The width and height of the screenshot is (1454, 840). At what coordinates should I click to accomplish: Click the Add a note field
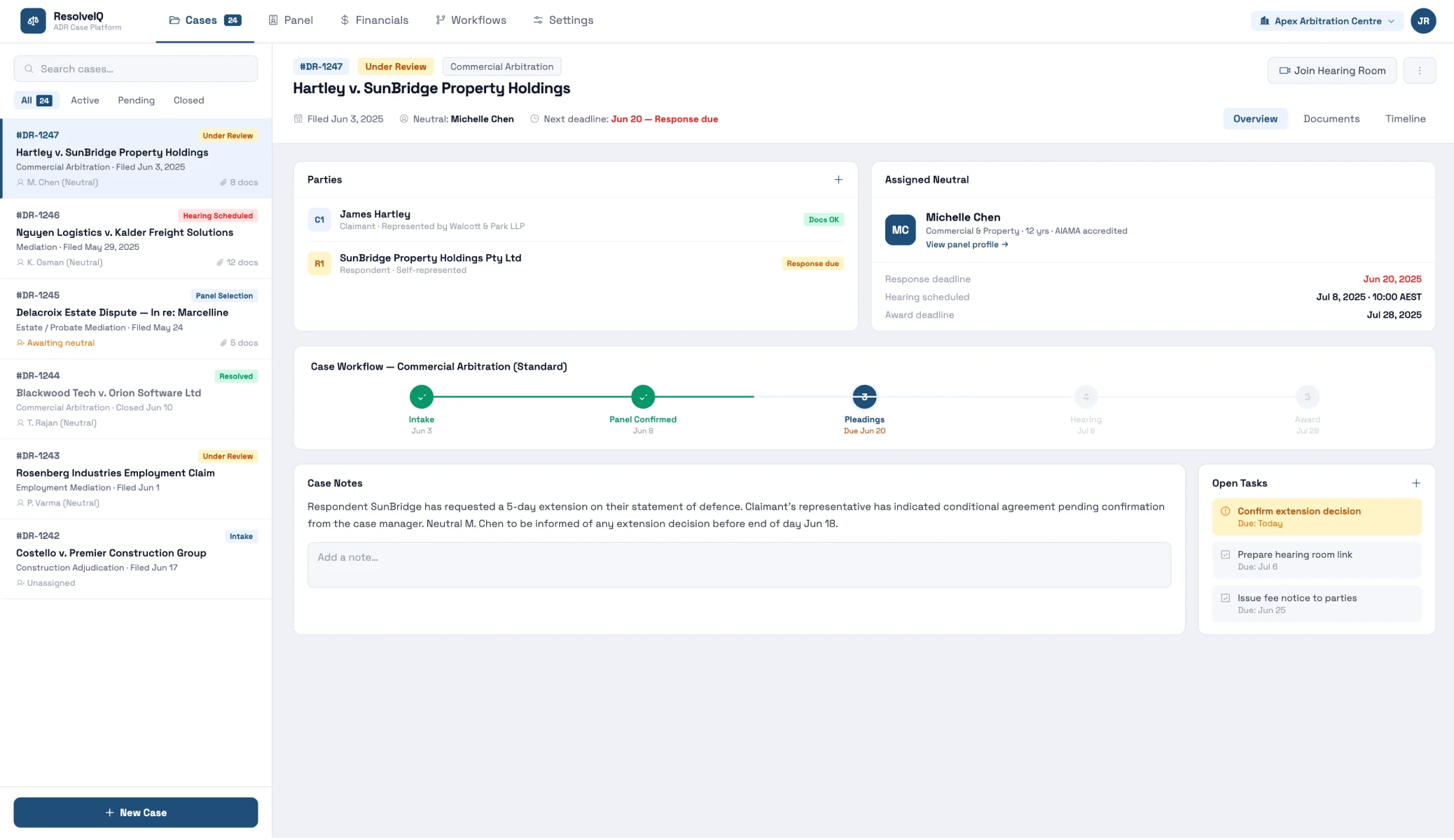739,565
